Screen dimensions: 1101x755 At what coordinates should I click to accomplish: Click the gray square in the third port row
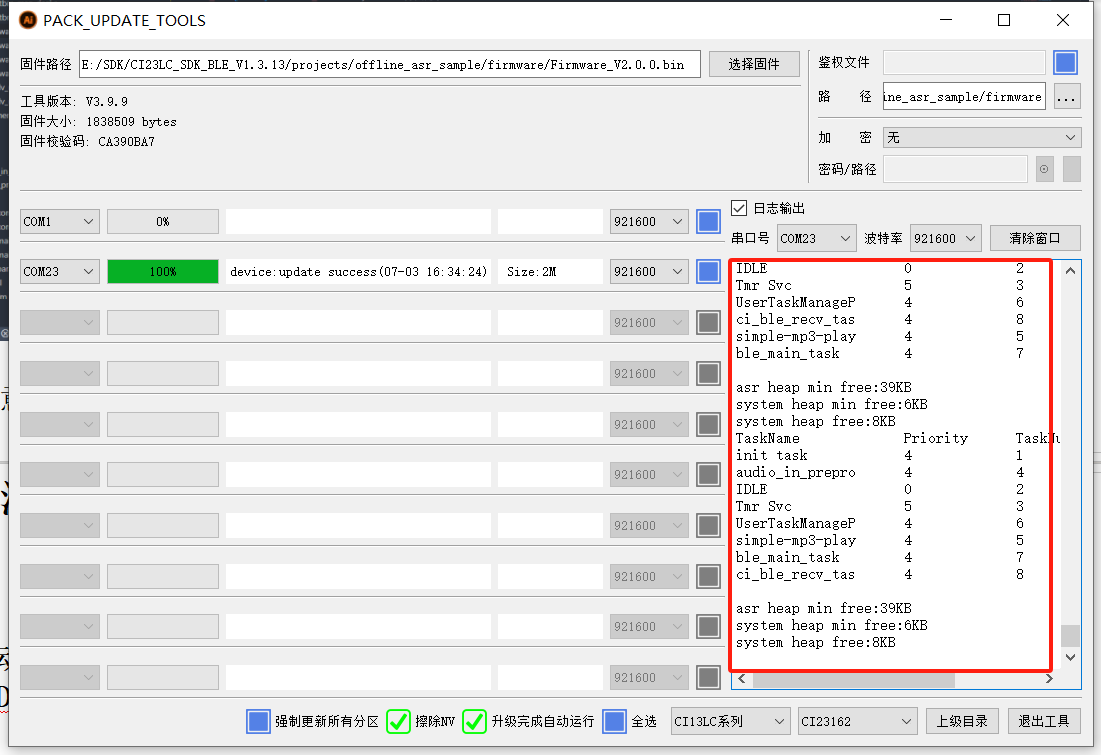709,322
